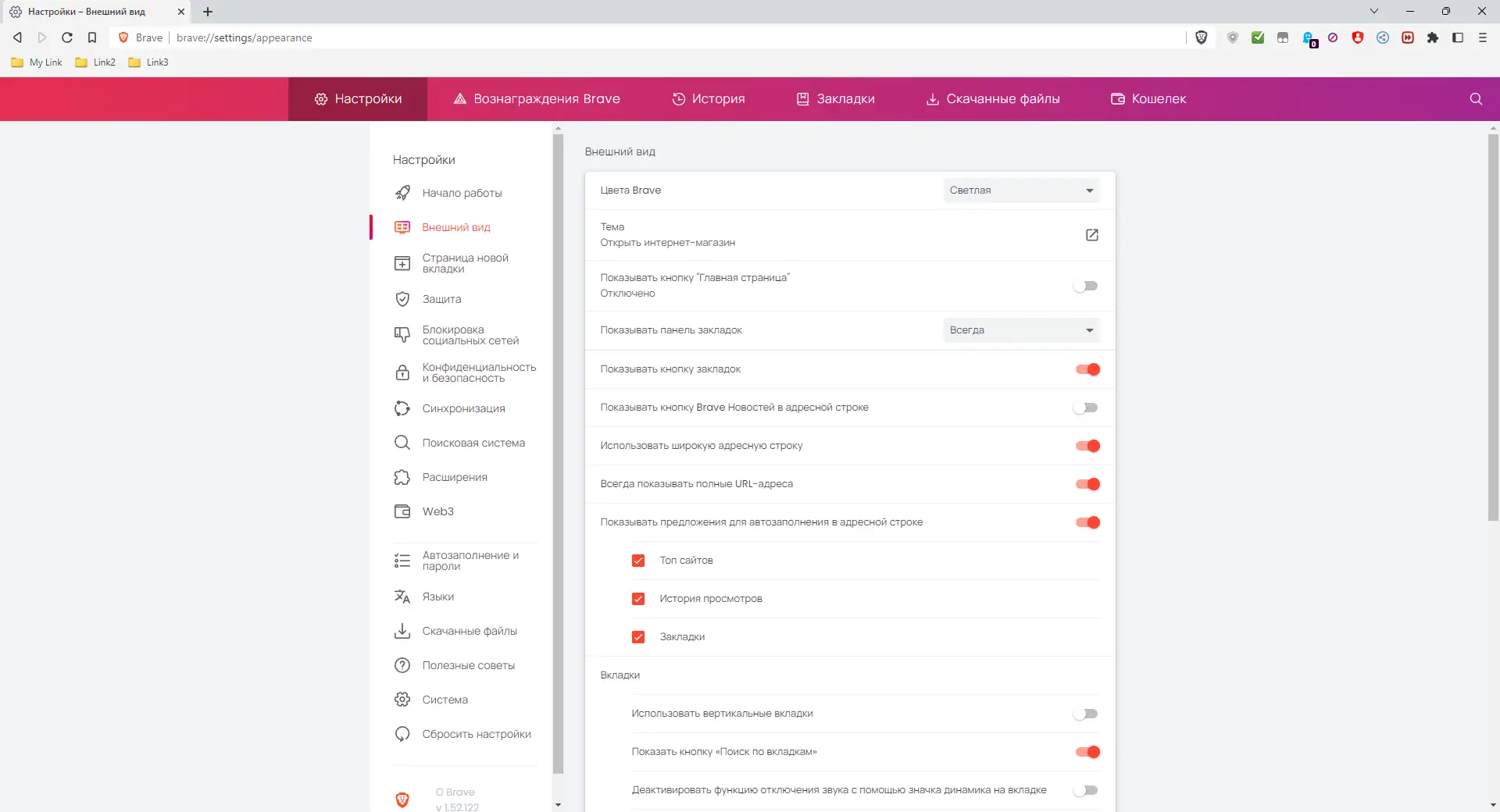This screenshot has width=1500, height=812.
Task: Enable the "Главная страница" button toggle
Action: click(1086, 286)
